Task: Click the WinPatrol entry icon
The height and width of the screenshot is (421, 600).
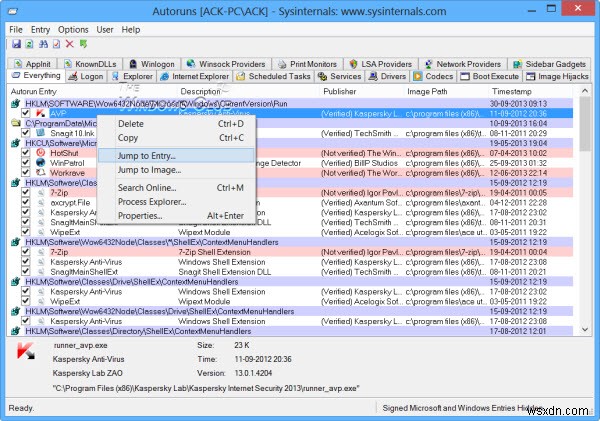Action: (x=40, y=161)
